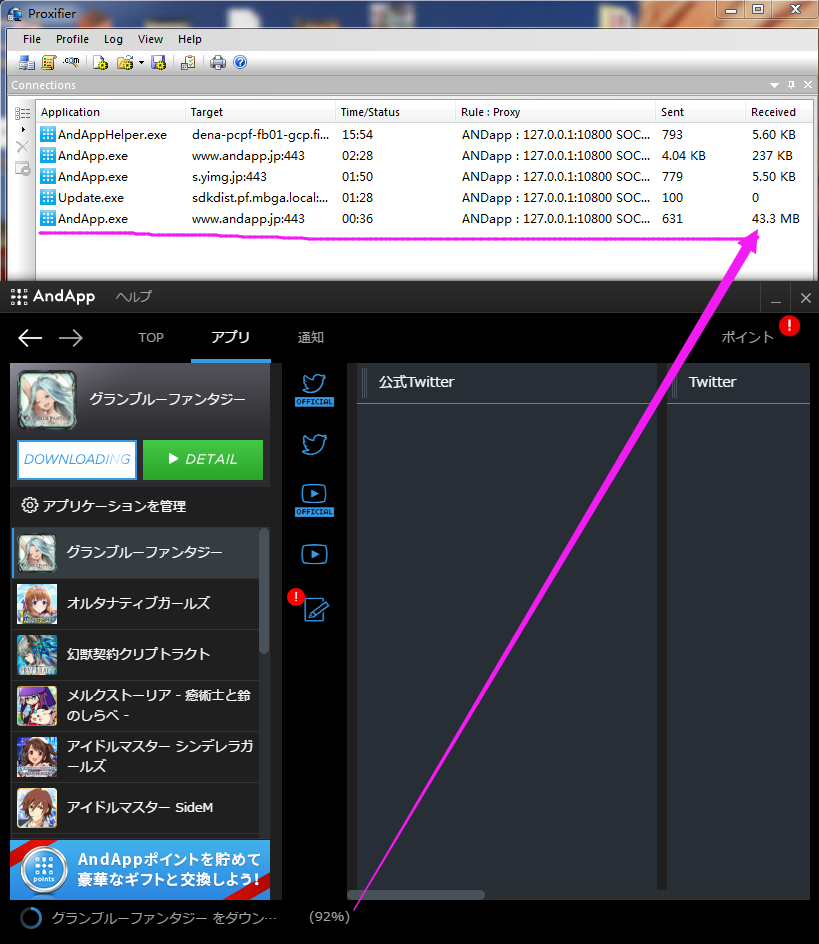Open アプリケーションを管理 with the gear icon
The height and width of the screenshot is (944, 819).
pyautogui.click(x=30, y=506)
